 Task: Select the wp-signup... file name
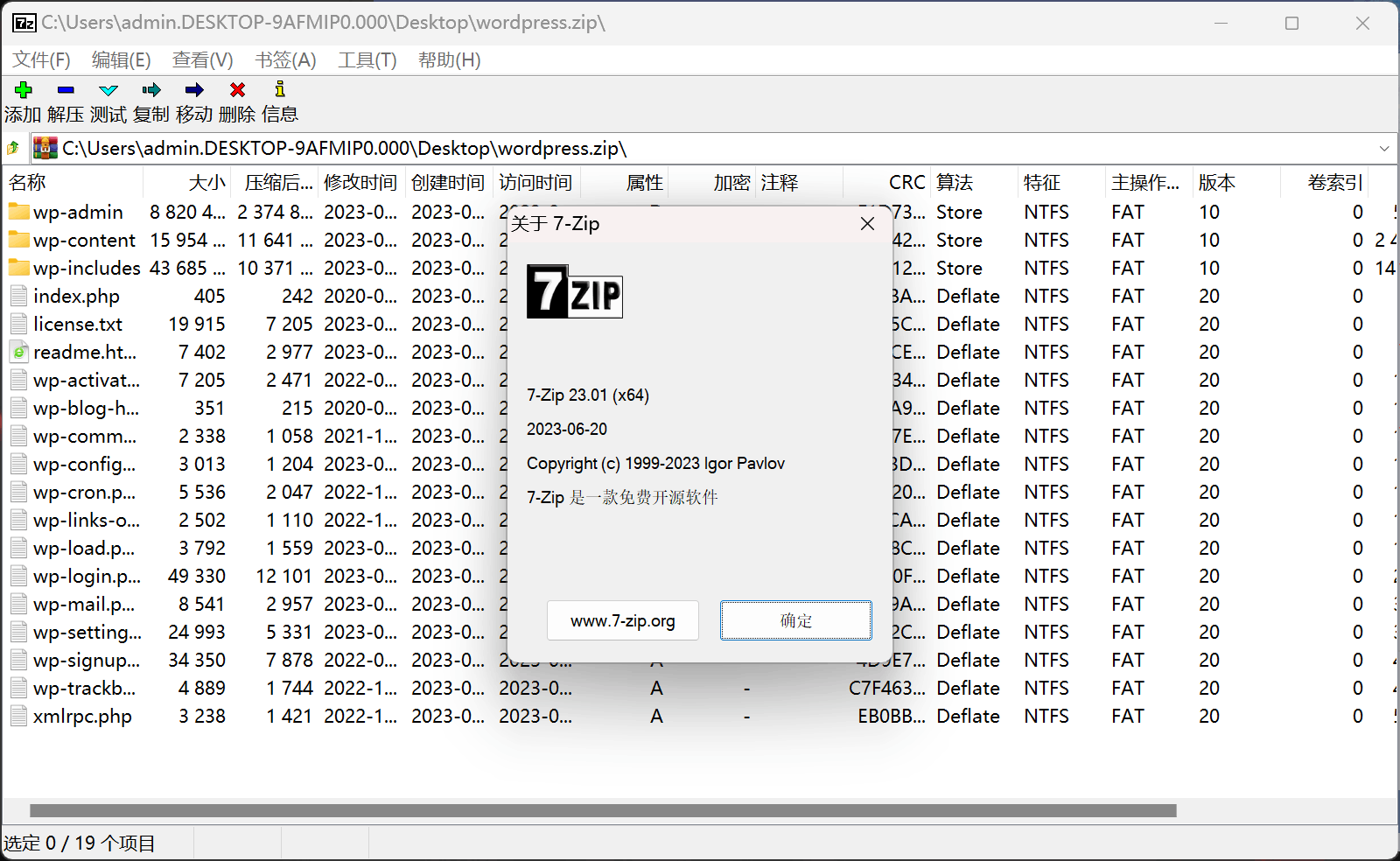[x=87, y=660]
